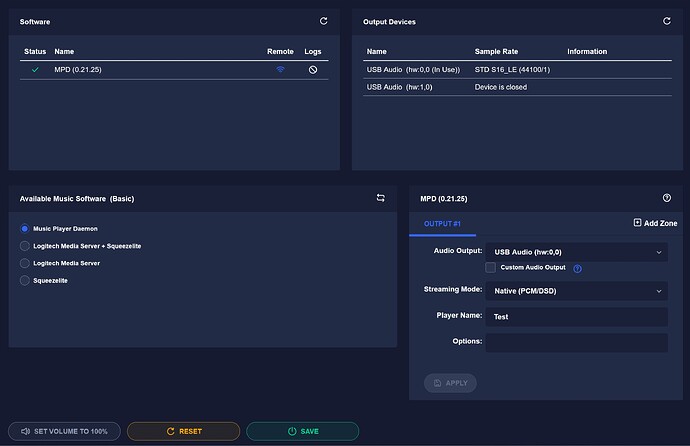Viewport: 690px width, 446px height.
Task: Click the SAVE button
Action: [303, 431]
